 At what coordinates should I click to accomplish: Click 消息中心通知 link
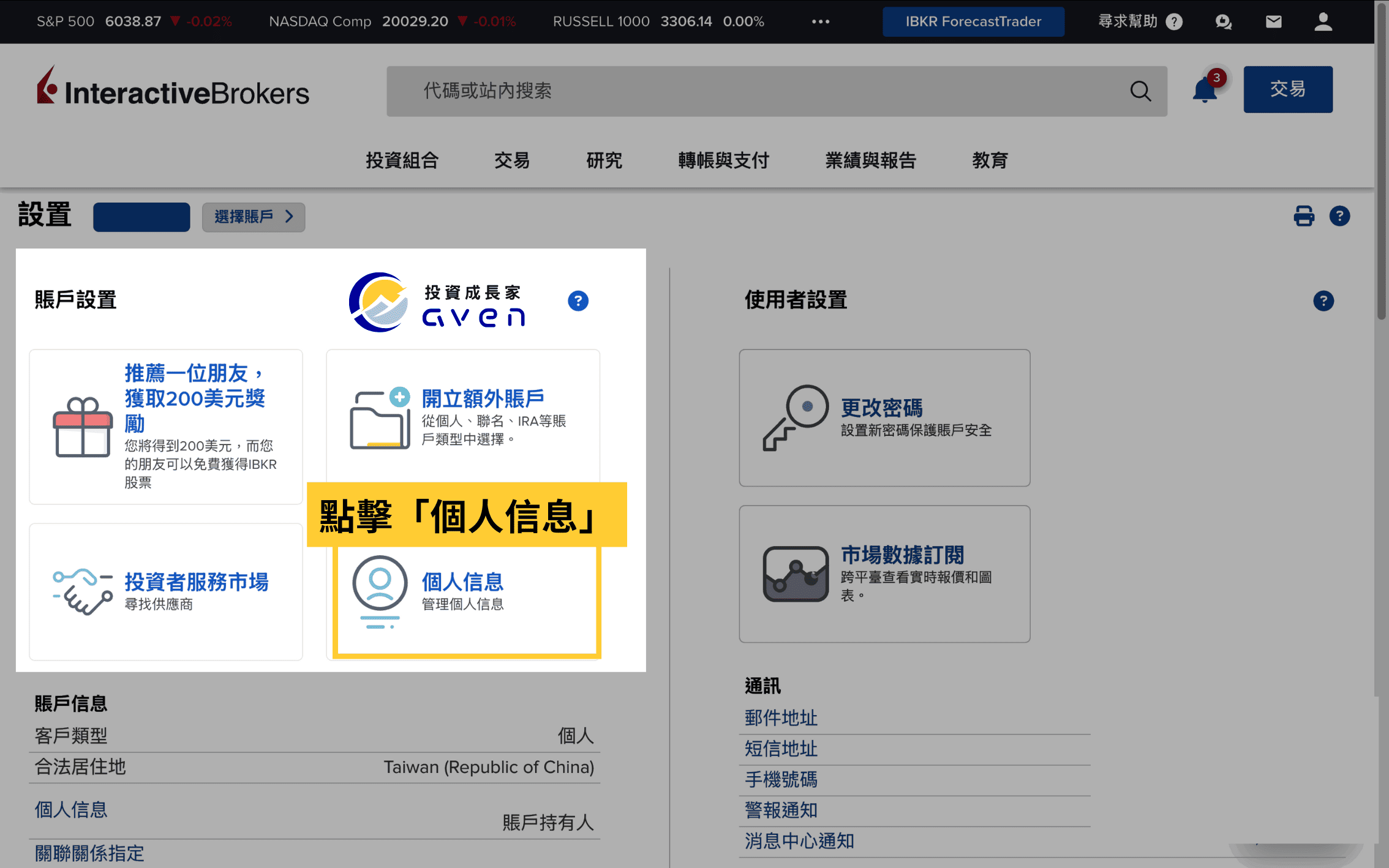click(x=799, y=840)
